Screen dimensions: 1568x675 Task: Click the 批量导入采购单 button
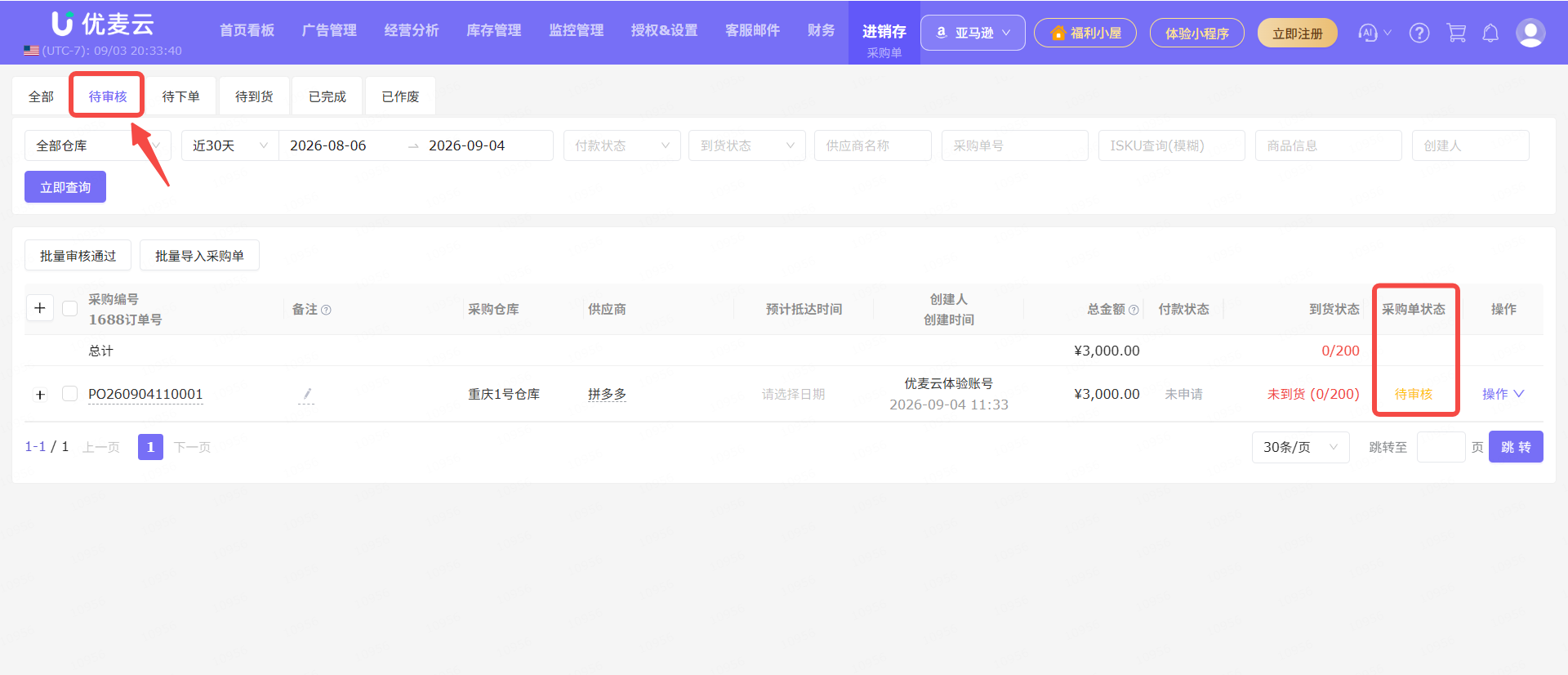(199, 256)
